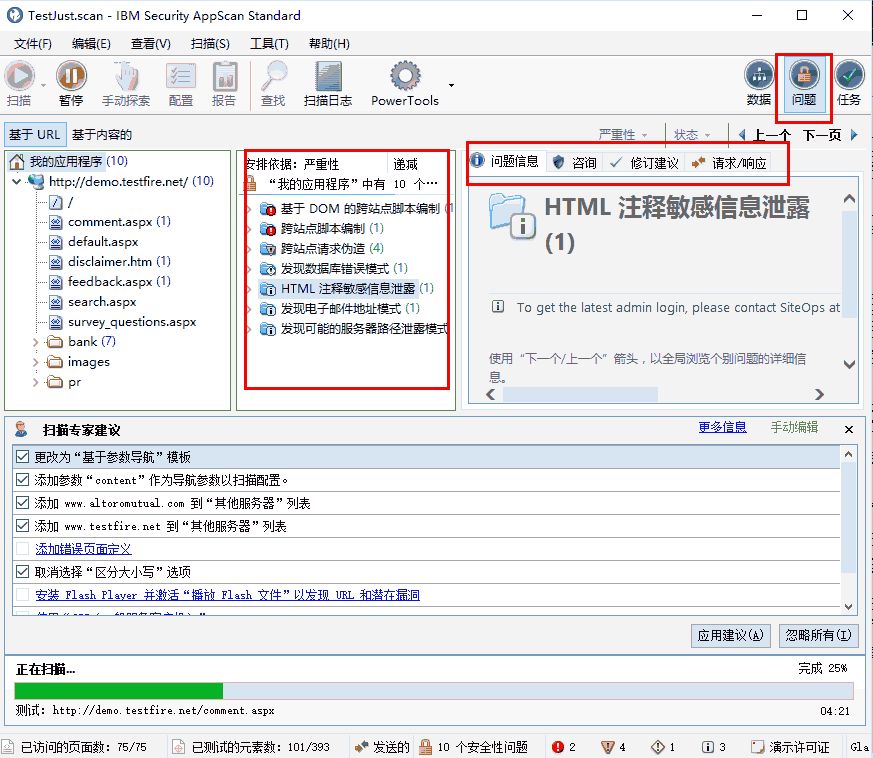Open the 扫描日志 scan log icon
This screenshot has width=873, height=758.
pyautogui.click(x=328, y=76)
